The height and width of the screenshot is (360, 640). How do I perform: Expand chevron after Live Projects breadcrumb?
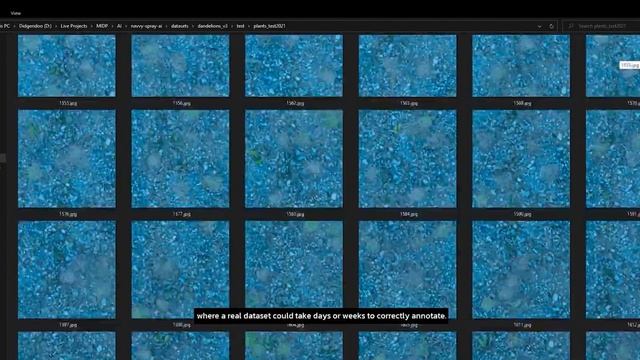pyautogui.click(x=92, y=26)
